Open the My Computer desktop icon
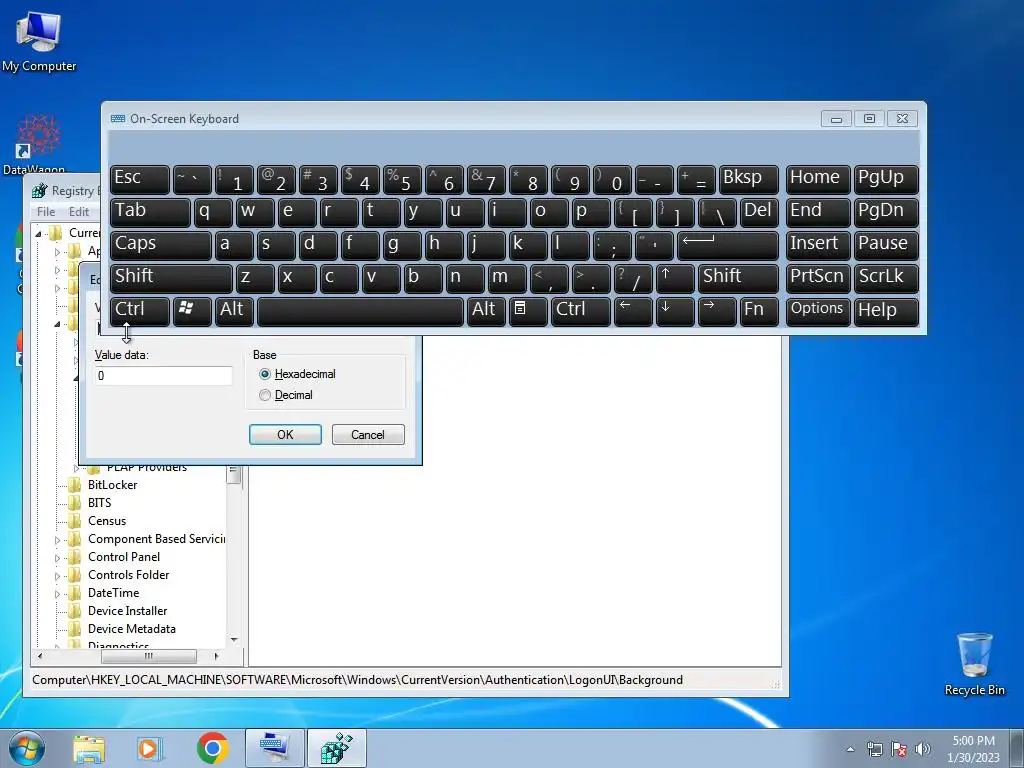Image resolution: width=1024 pixels, height=768 pixels. click(39, 40)
